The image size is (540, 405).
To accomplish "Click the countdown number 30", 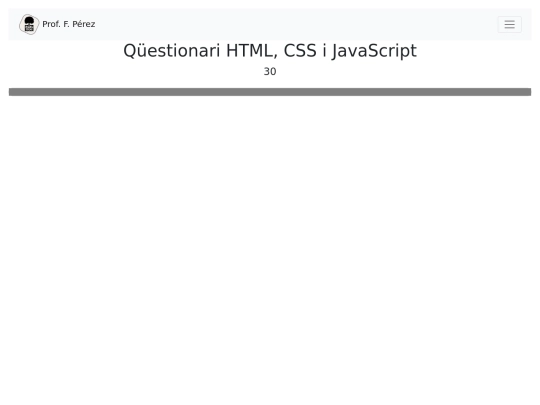I will click(x=270, y=72).
